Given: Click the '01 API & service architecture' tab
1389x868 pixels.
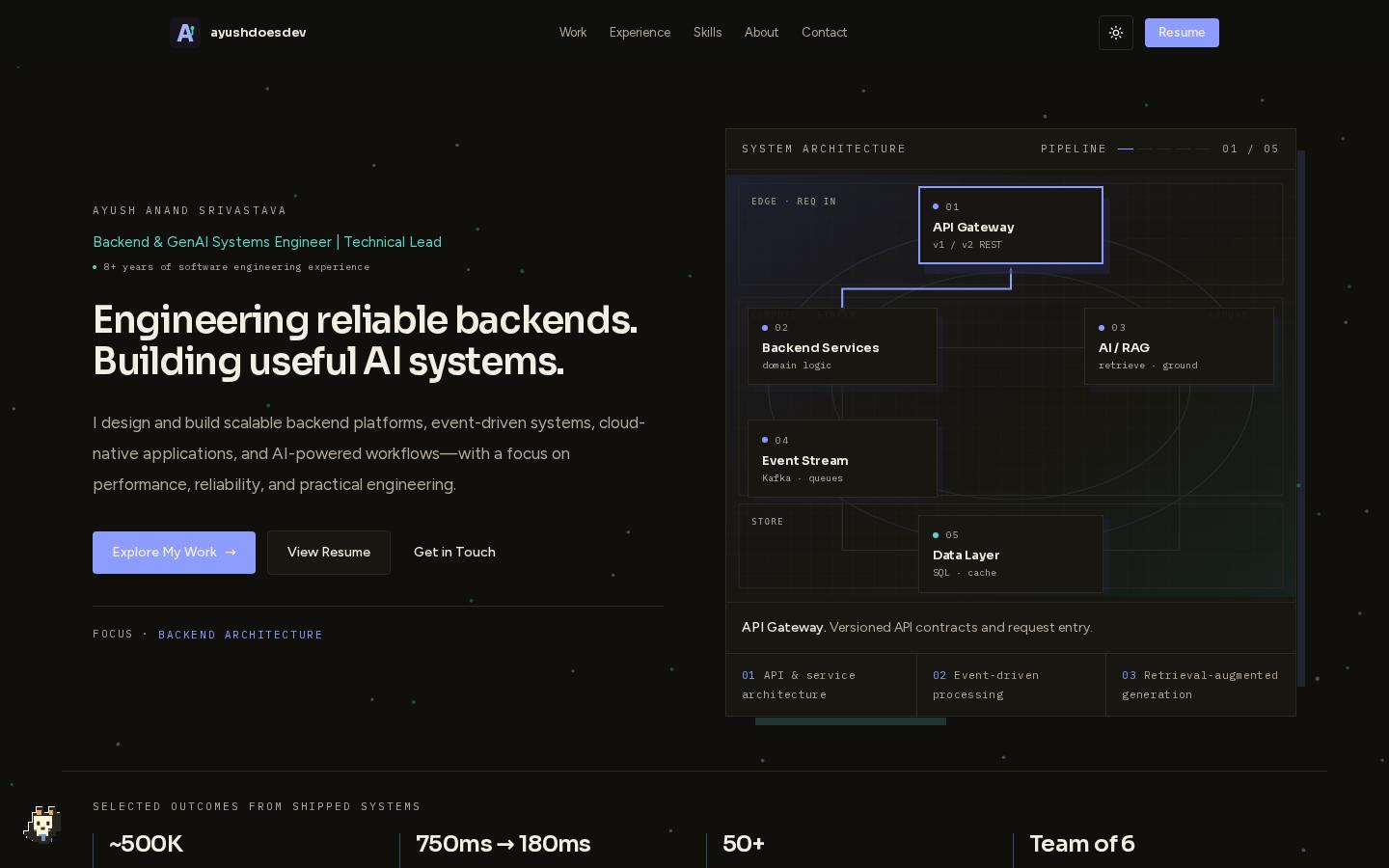Looking at the screenshot, I should (x=821, y=685).
